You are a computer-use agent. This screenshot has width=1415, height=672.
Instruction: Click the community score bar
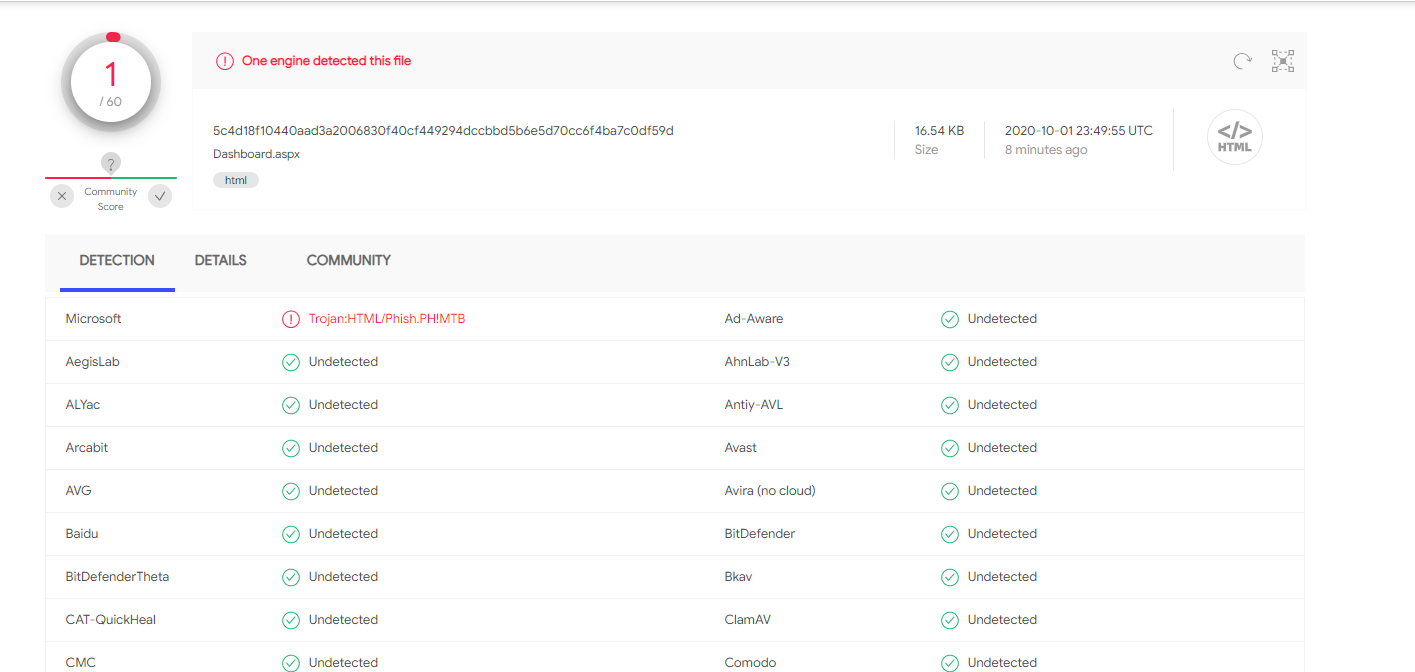point(111,178)
